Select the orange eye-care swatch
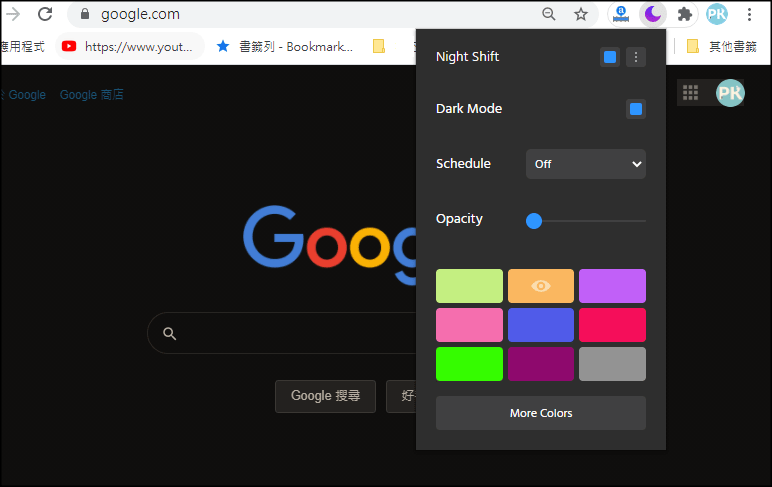 (541, 286)
